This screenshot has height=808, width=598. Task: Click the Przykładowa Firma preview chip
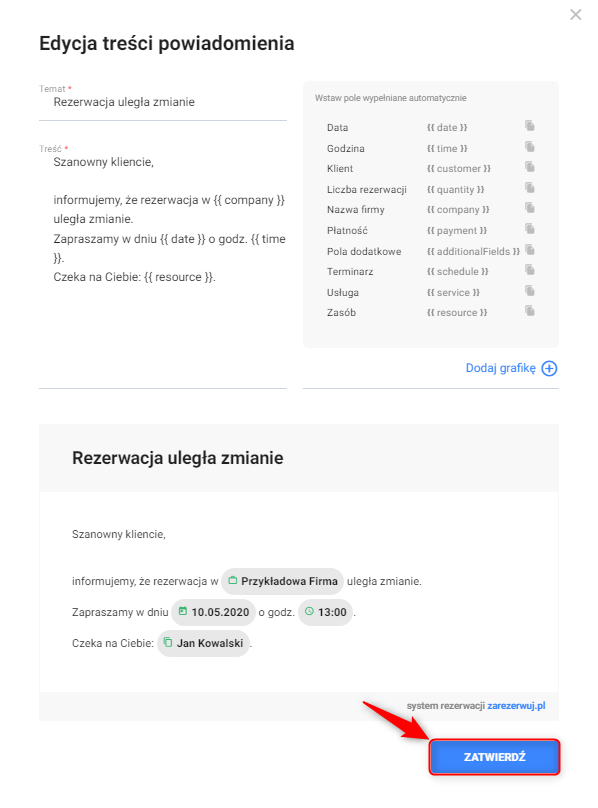coord(283,581)
